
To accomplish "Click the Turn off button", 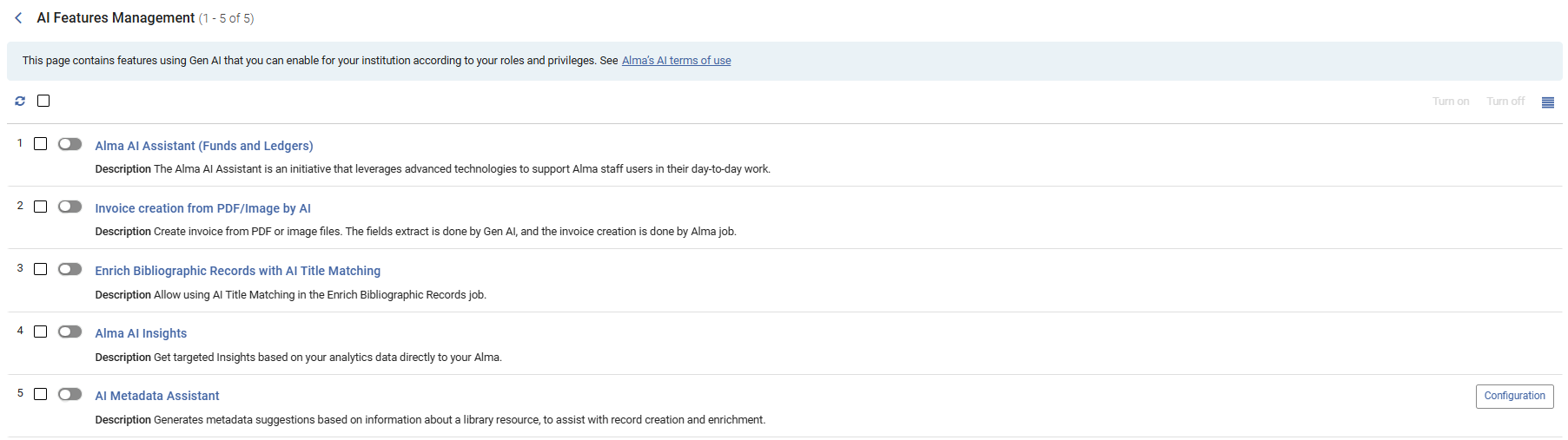I will (1505, 102).
